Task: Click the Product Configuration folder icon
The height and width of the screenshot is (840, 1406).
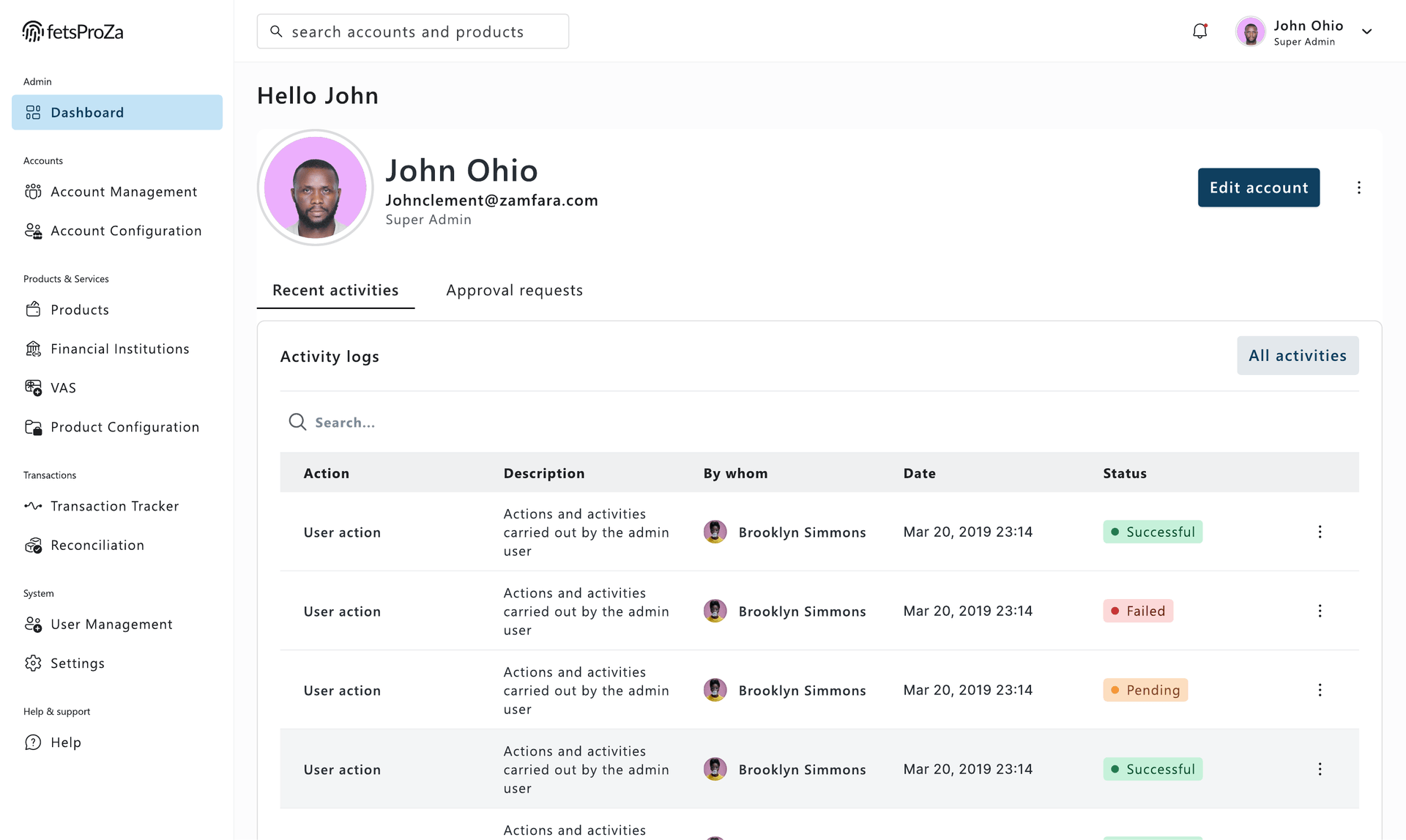Action: 33,427
